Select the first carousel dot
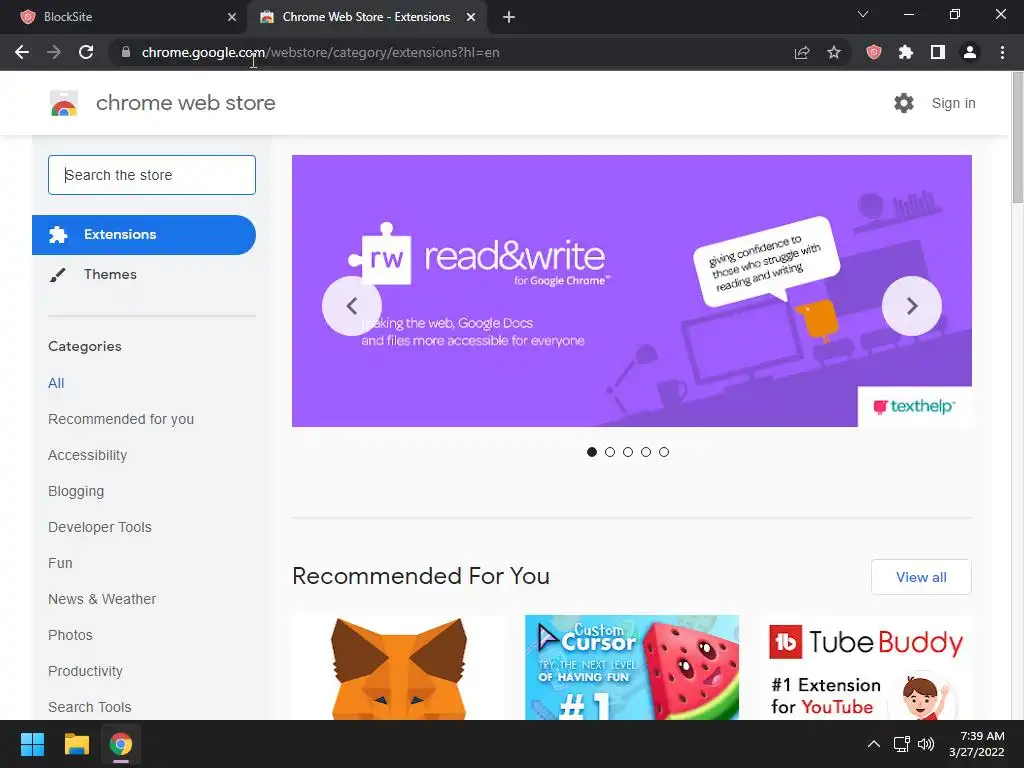This screenshot has width=1024, height=768. tap(592, 452)
